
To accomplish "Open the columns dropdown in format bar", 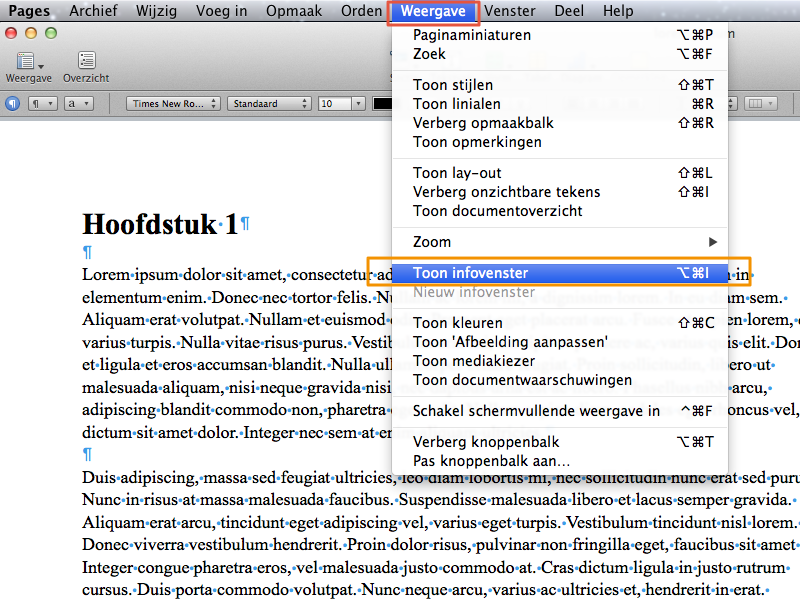I will pos(761,104).
